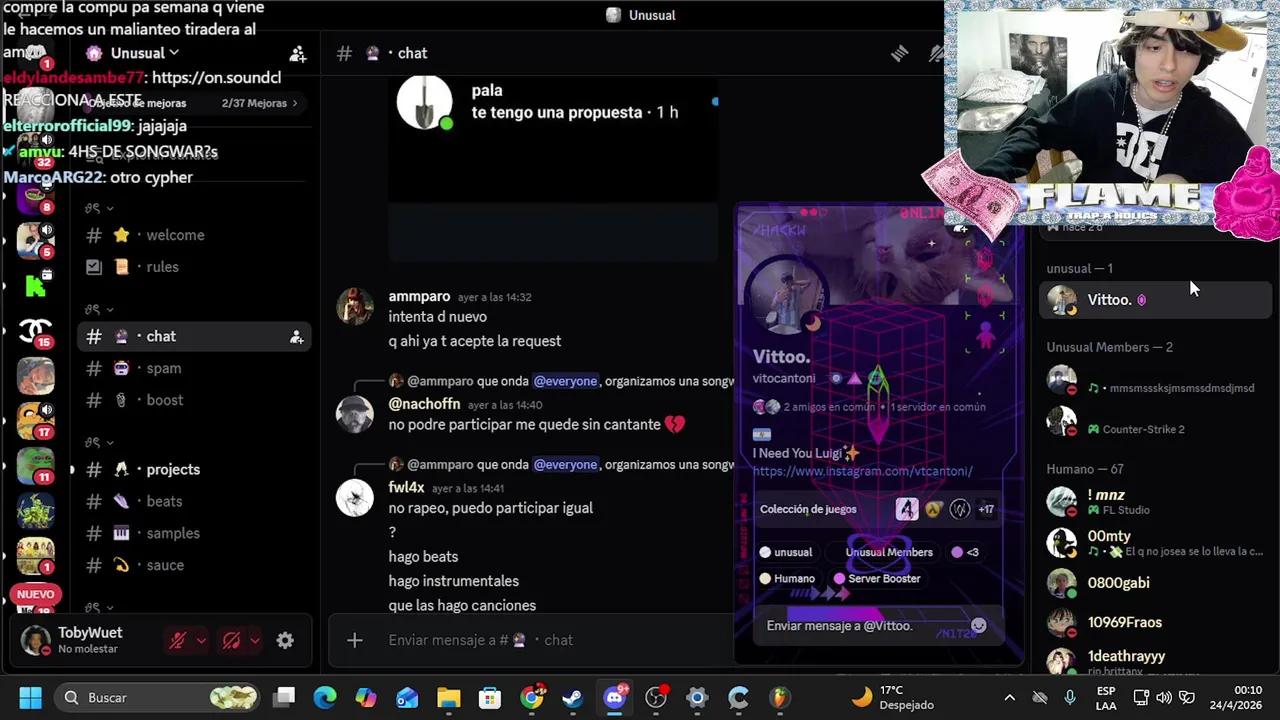1280x720 pixels.
Task: Open Vittoo's Instagram link in profile
Action: (x=862, y=471)
